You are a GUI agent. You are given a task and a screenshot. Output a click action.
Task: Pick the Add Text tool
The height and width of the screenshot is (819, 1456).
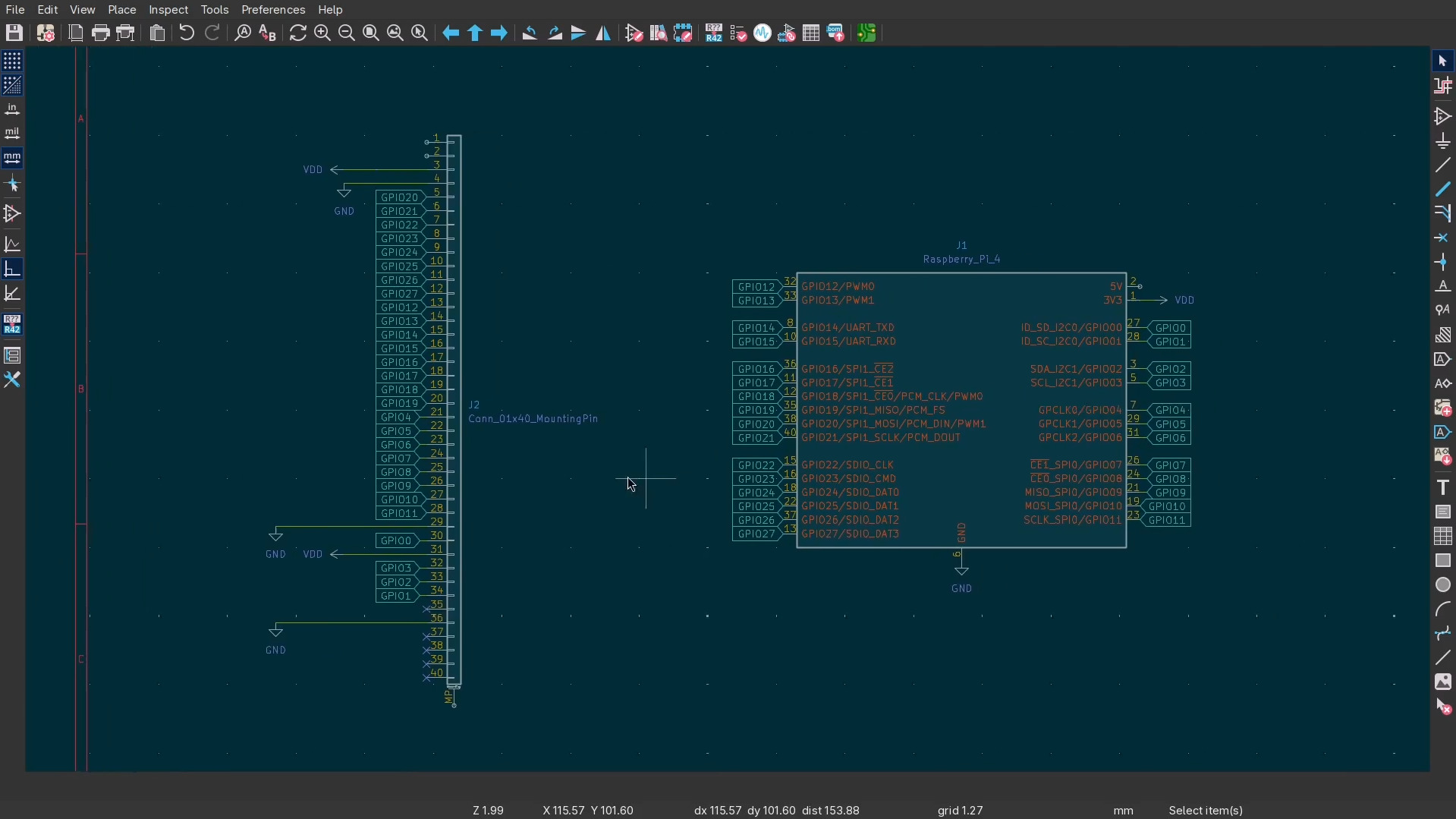coord(1443,487)
